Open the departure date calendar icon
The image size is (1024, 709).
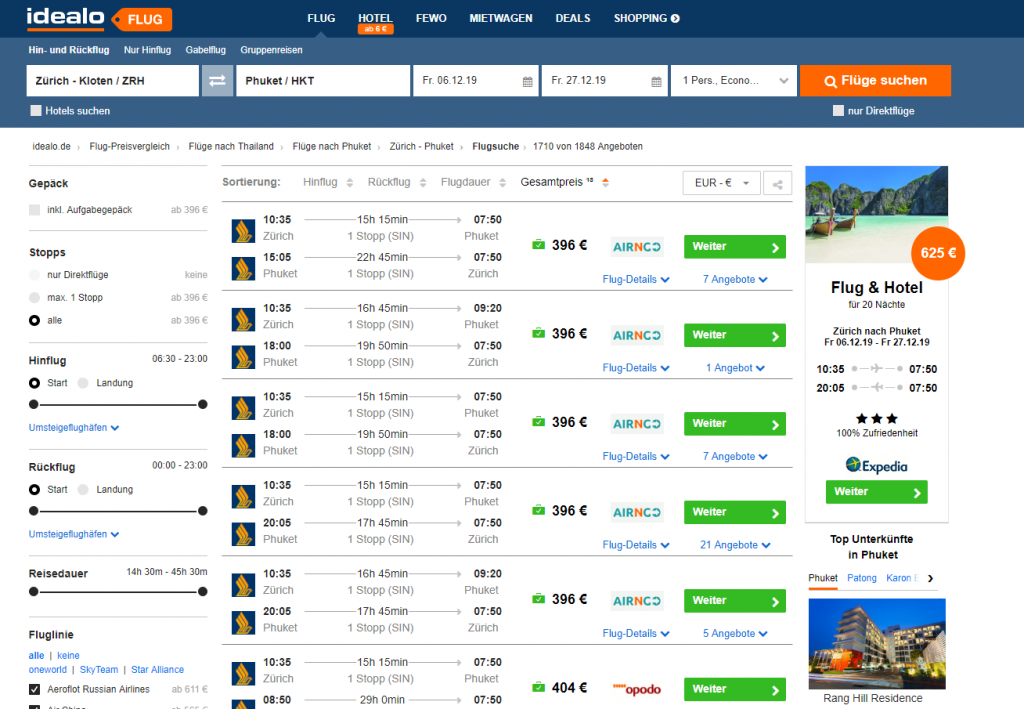tap(528, 81)
